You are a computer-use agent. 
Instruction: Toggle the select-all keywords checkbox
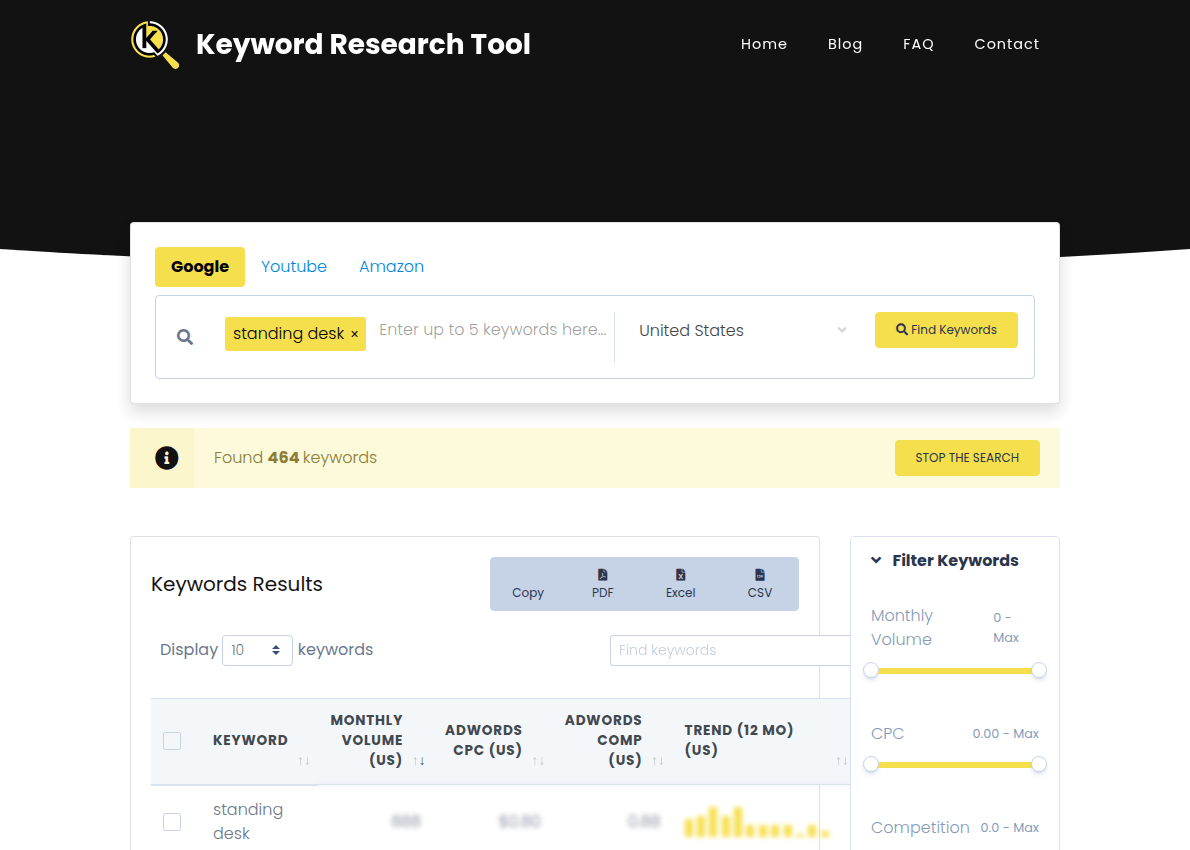172,741
